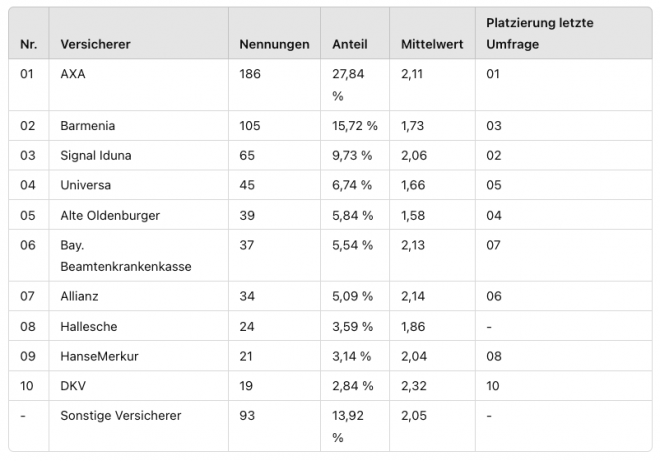The width and height of the screenshot is (660, 461).
Task: Click the Universa insurer entry
Action: tap(85, 185)
